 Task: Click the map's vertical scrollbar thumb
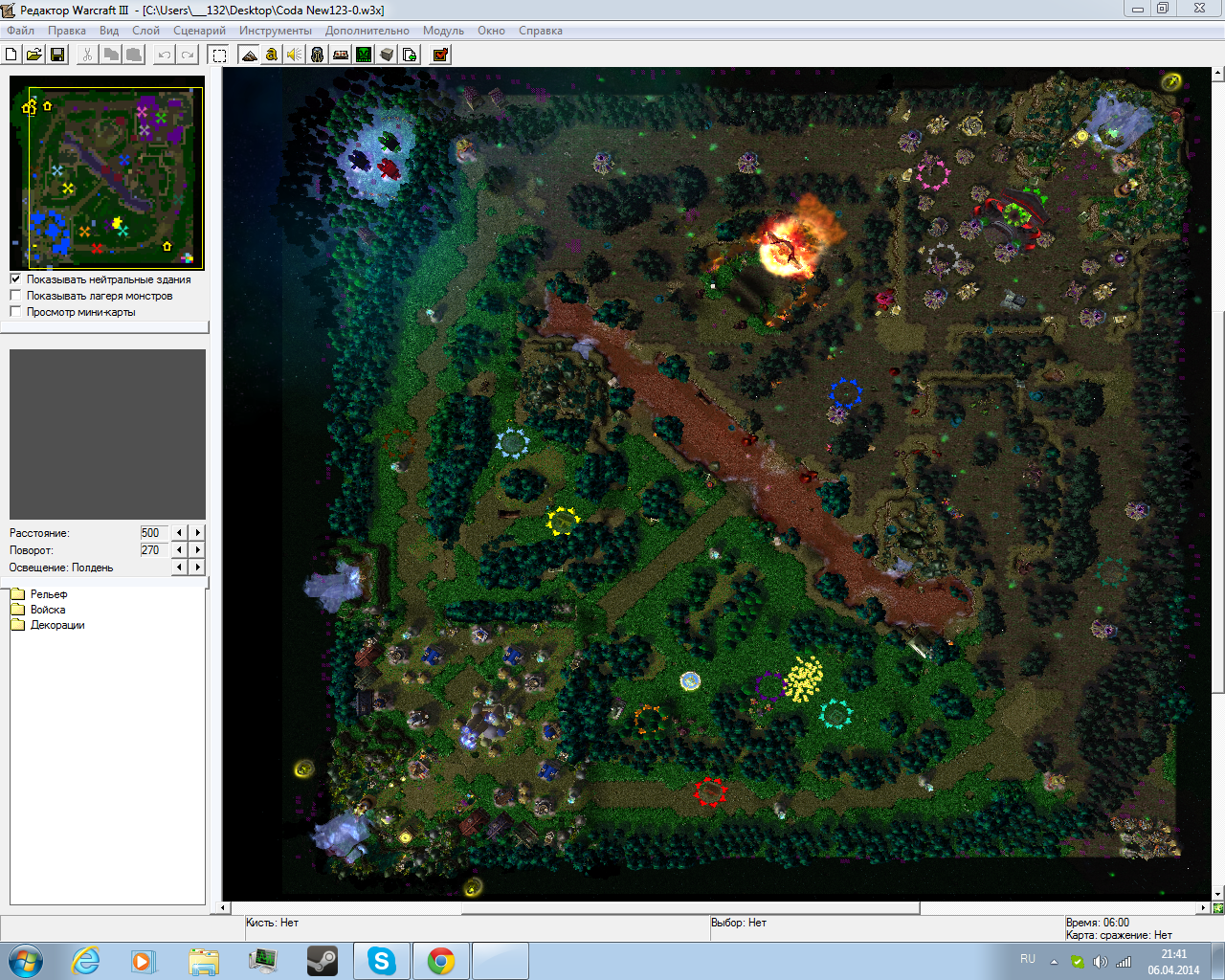tap(1218, 501)
